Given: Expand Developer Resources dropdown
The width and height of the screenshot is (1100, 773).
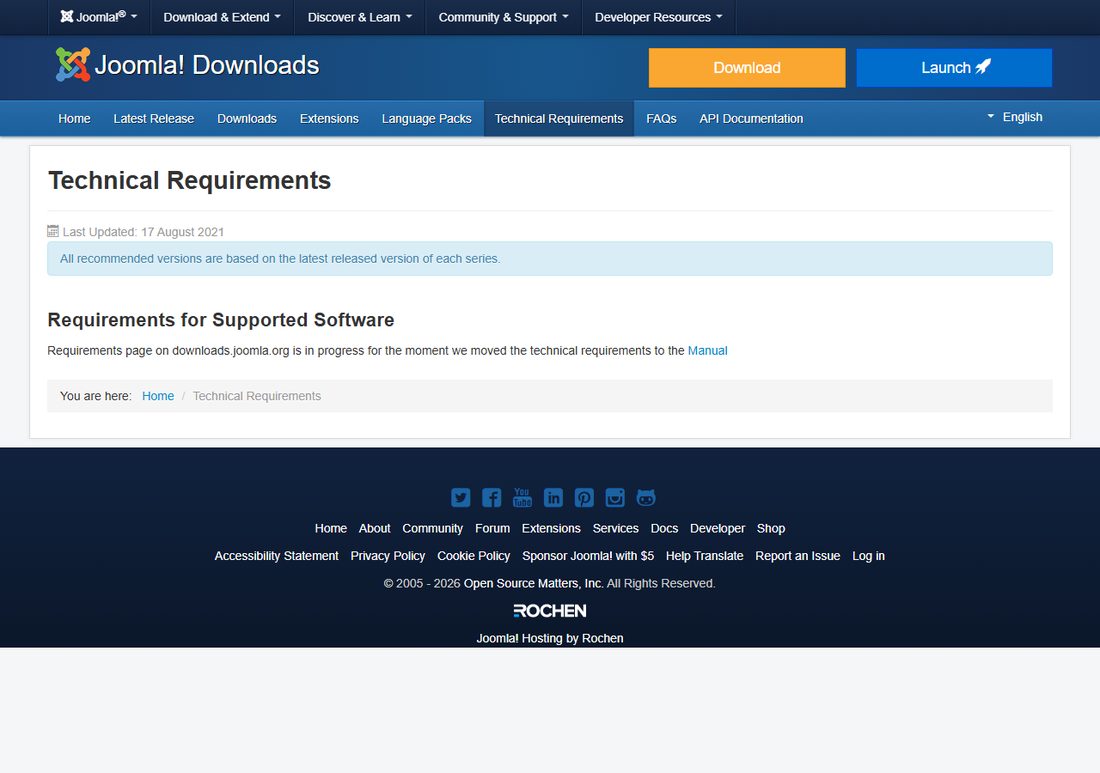Looking at the screenshot, I should pyautogui.click(x=659, y=17).
